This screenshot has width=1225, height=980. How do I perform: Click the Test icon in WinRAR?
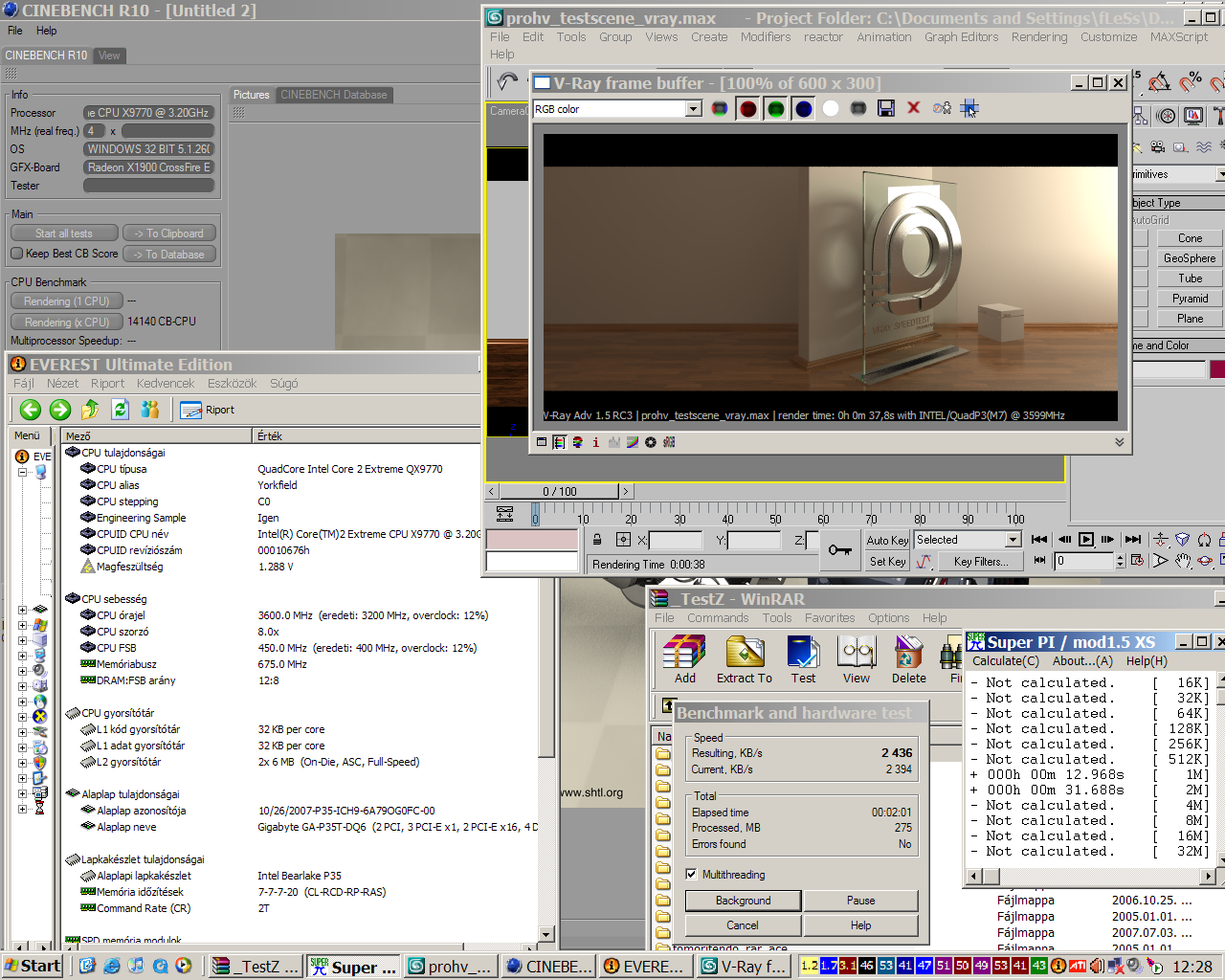pos(803,660)
